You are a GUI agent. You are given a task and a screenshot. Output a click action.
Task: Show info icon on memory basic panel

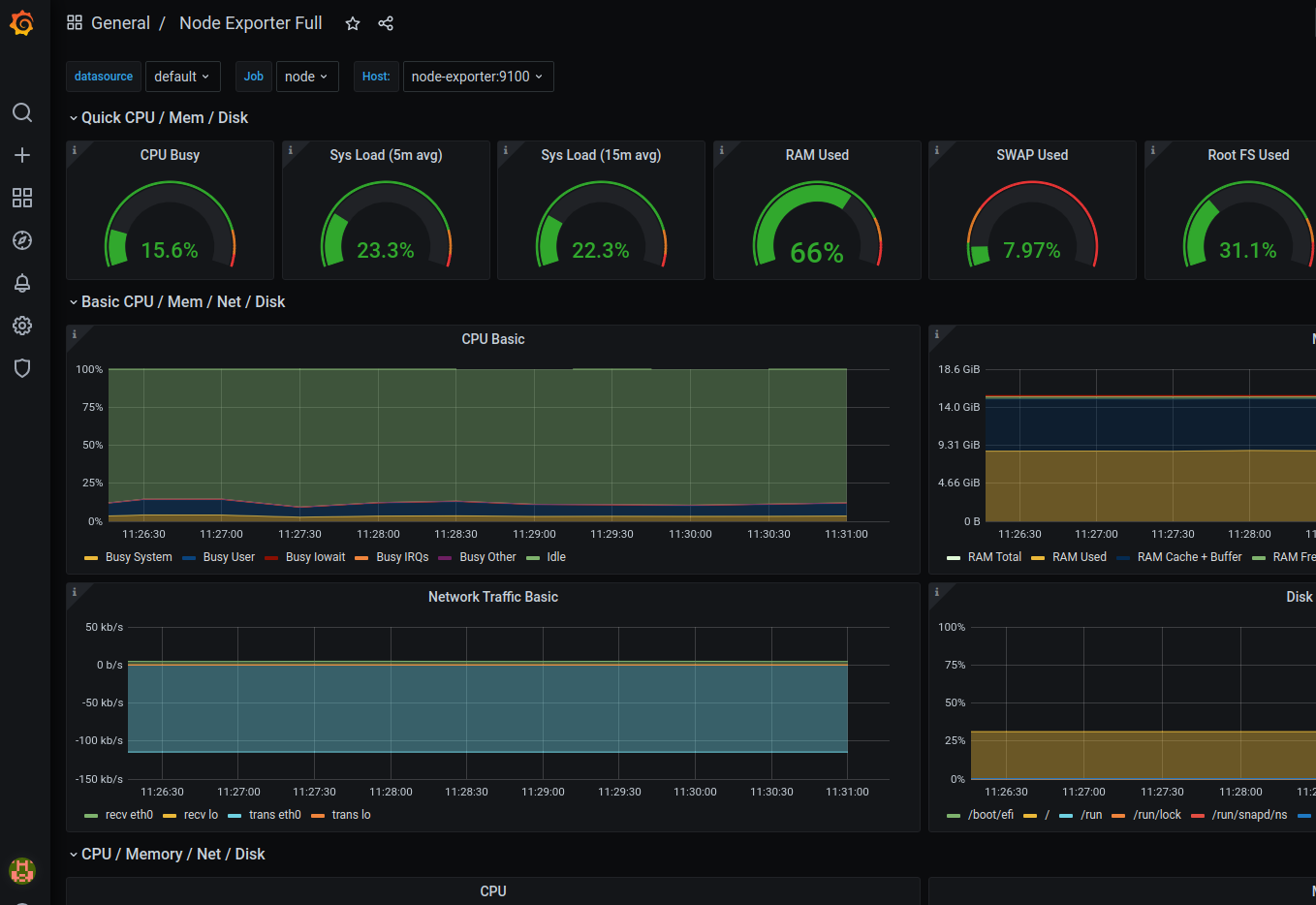(937, 334)
